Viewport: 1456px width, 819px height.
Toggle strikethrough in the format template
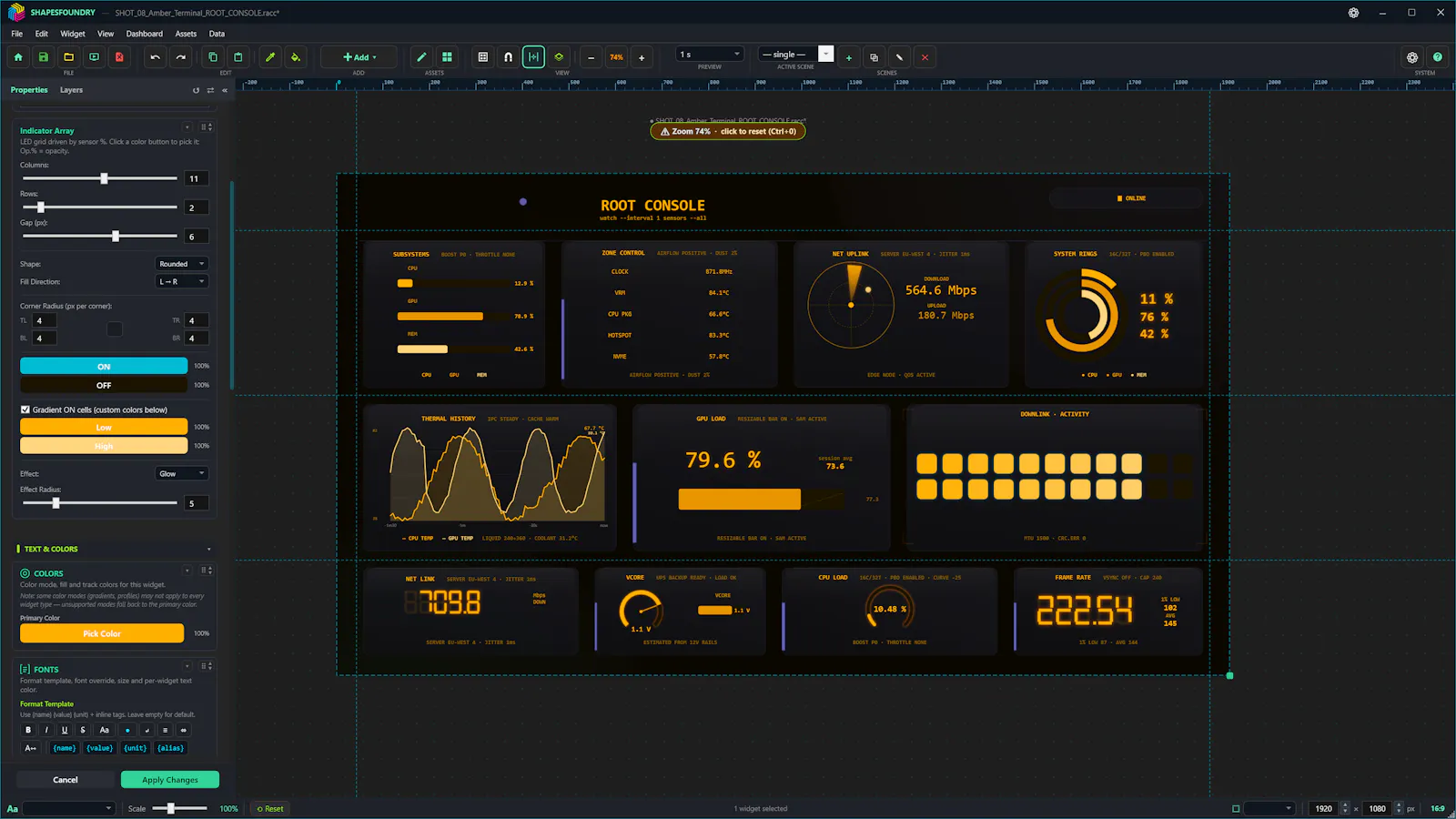tap(83, 730)
